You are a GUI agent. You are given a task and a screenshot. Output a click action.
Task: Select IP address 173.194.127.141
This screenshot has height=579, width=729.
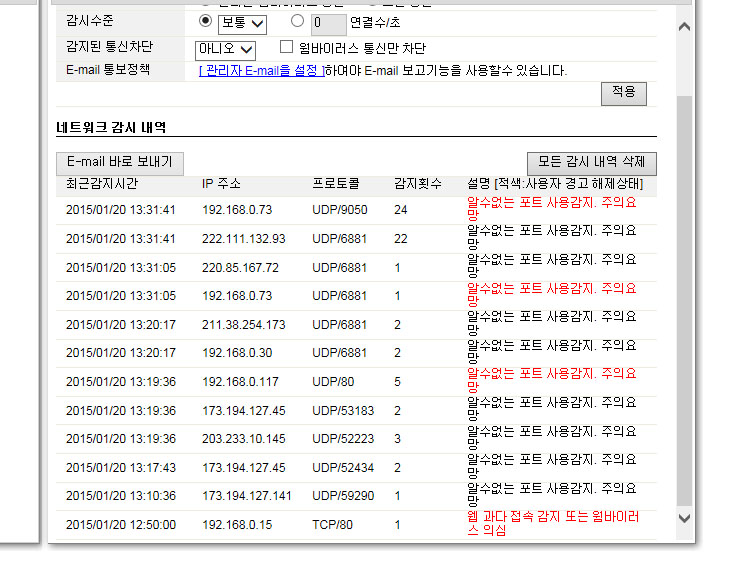point(247,496)
